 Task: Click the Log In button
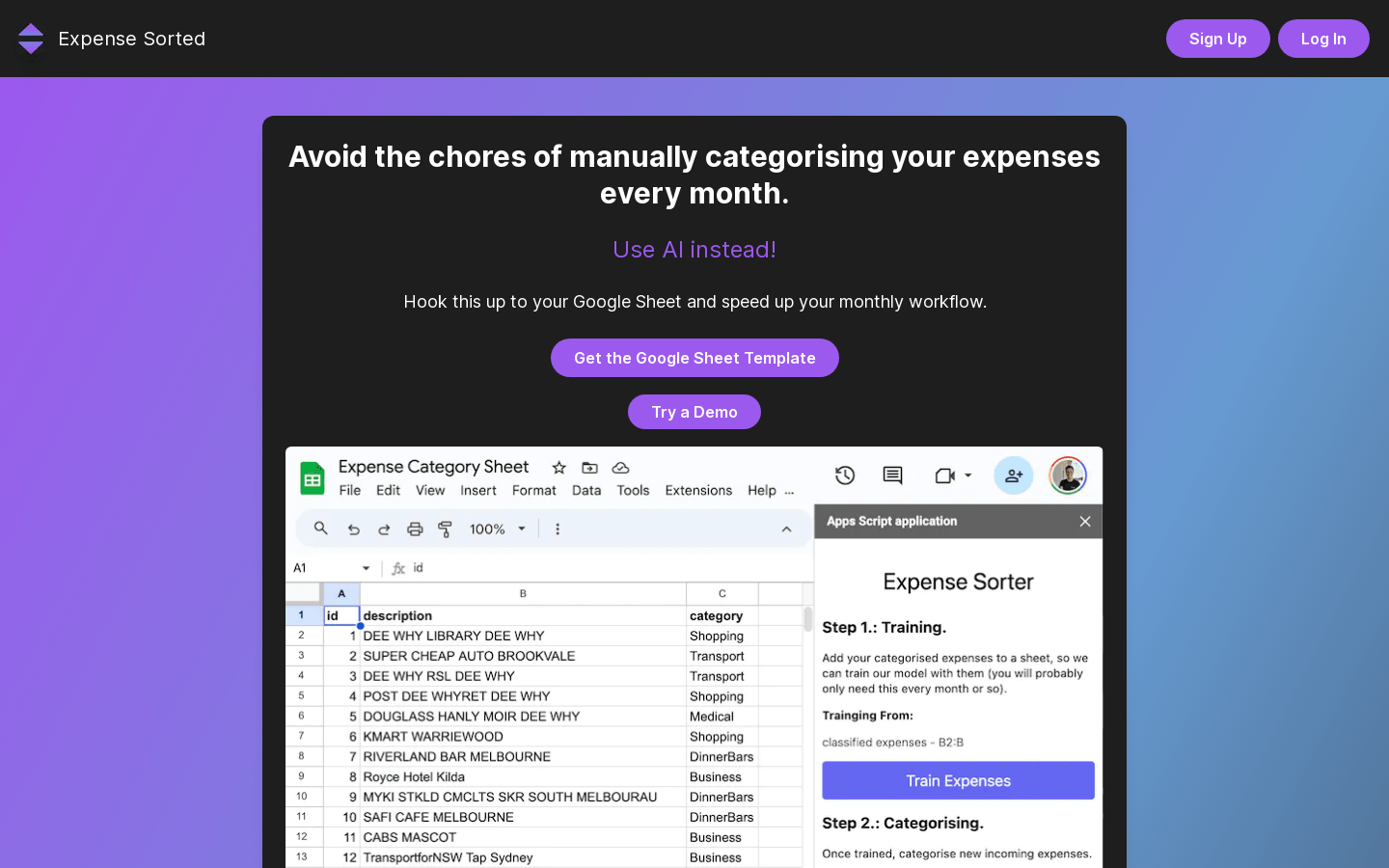pyautogui.click(x=1323, y=39)
